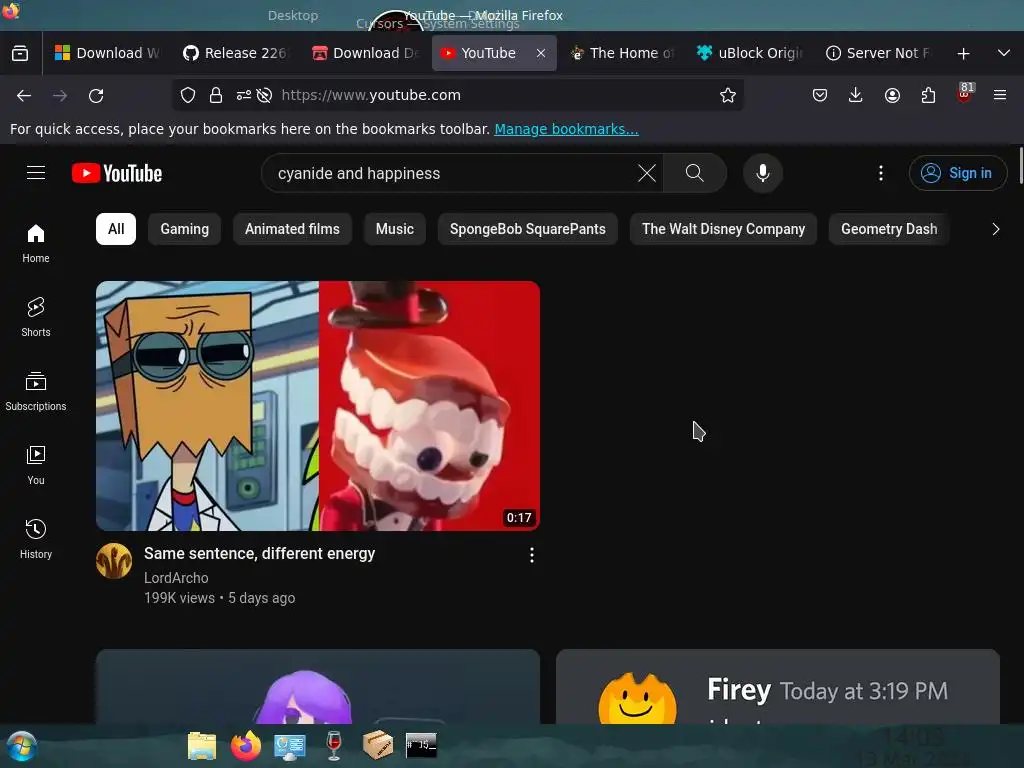Open the terminal taskbar icon

pos(421,745)
